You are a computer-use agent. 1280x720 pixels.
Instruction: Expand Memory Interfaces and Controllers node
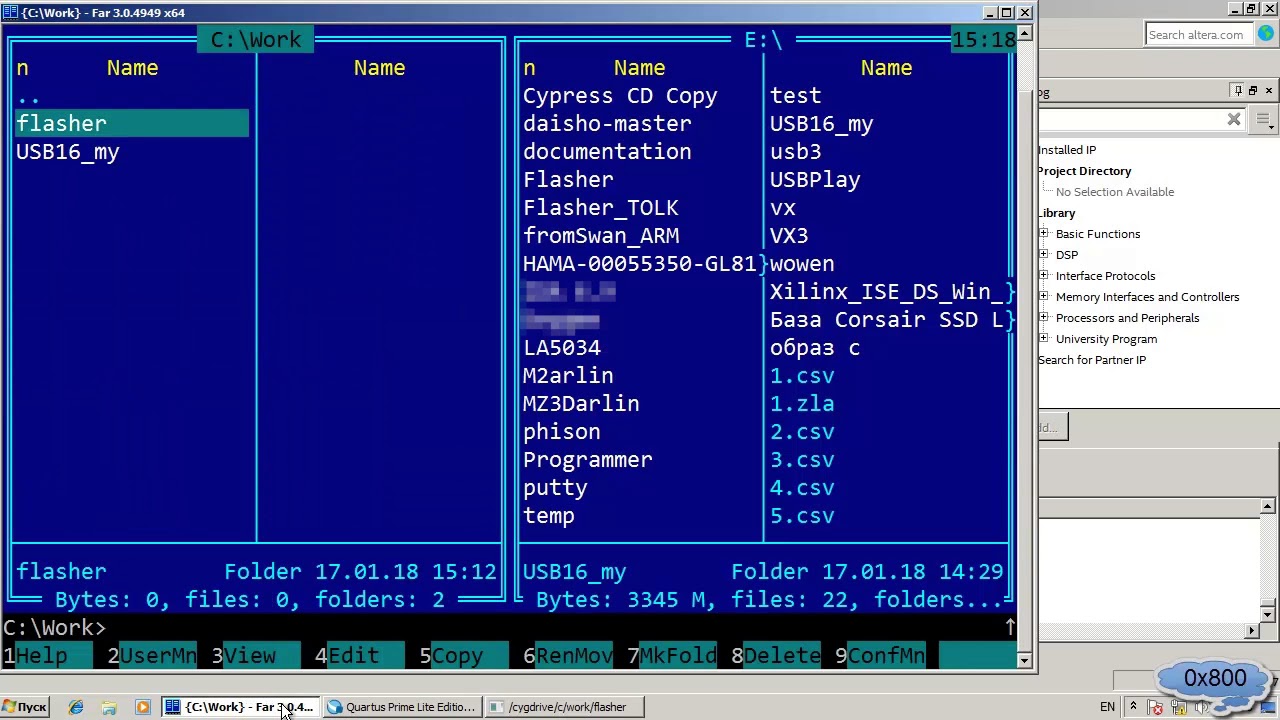(x=1044, y=297)
